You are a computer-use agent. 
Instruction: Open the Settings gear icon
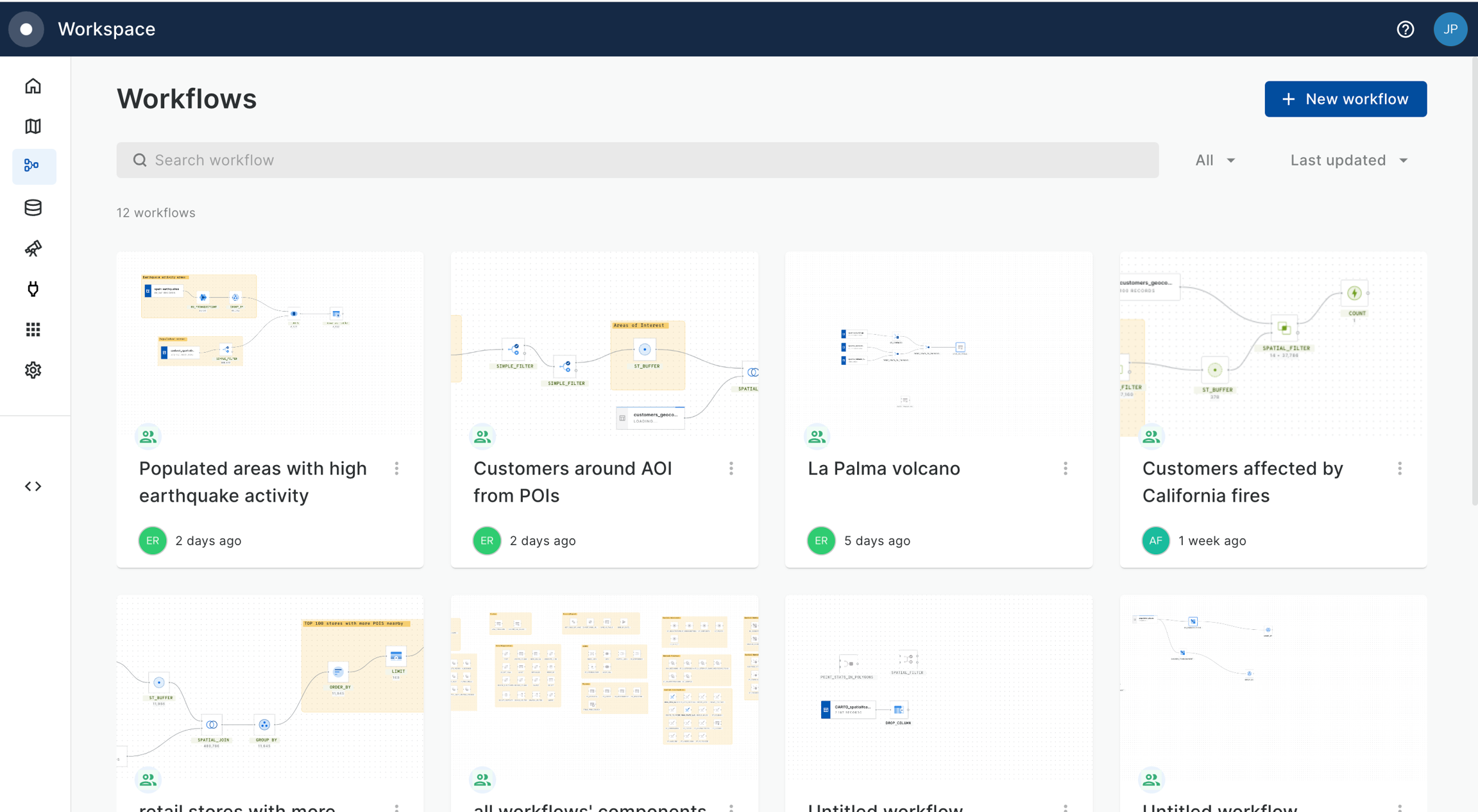point(33,370)
